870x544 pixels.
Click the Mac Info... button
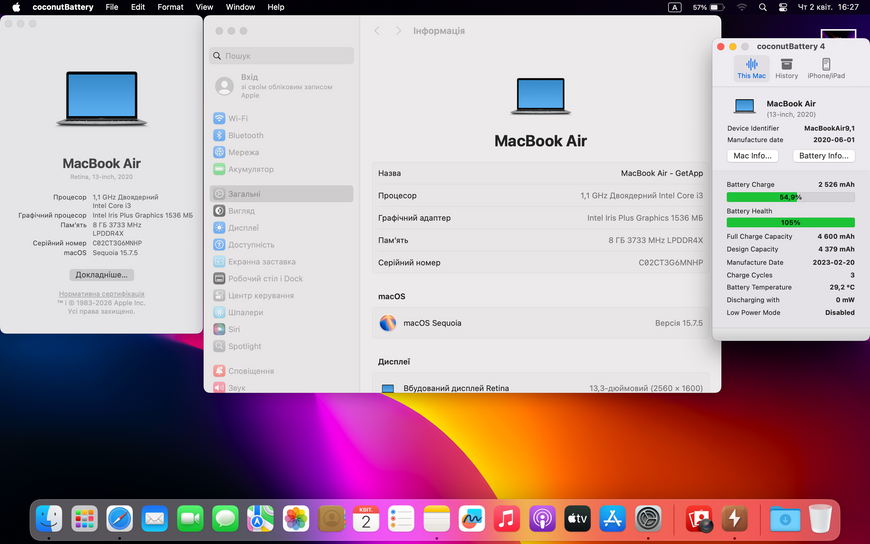coord(752,156)
